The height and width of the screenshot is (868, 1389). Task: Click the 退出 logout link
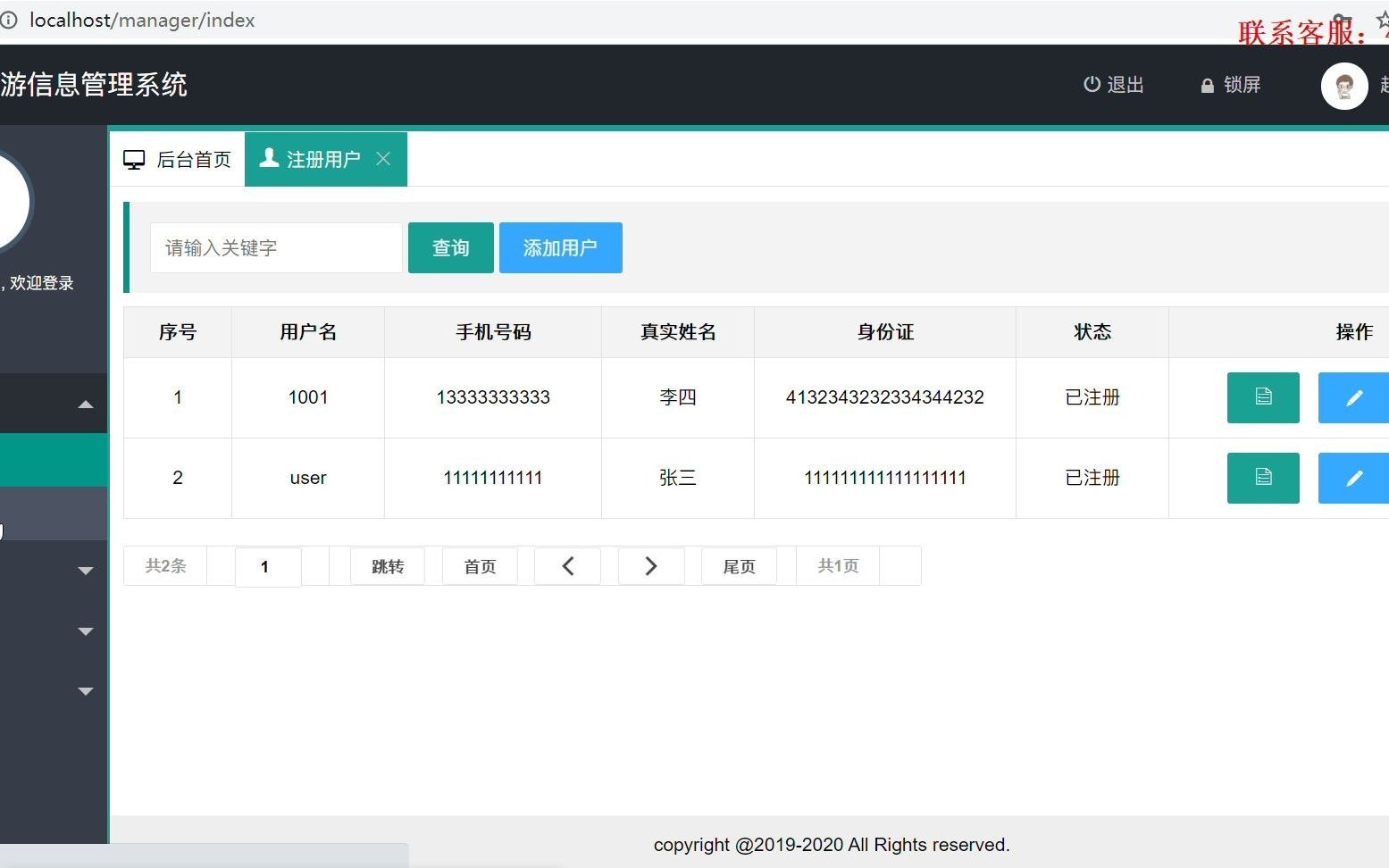pyautogui.click(x=1114, y=85)
